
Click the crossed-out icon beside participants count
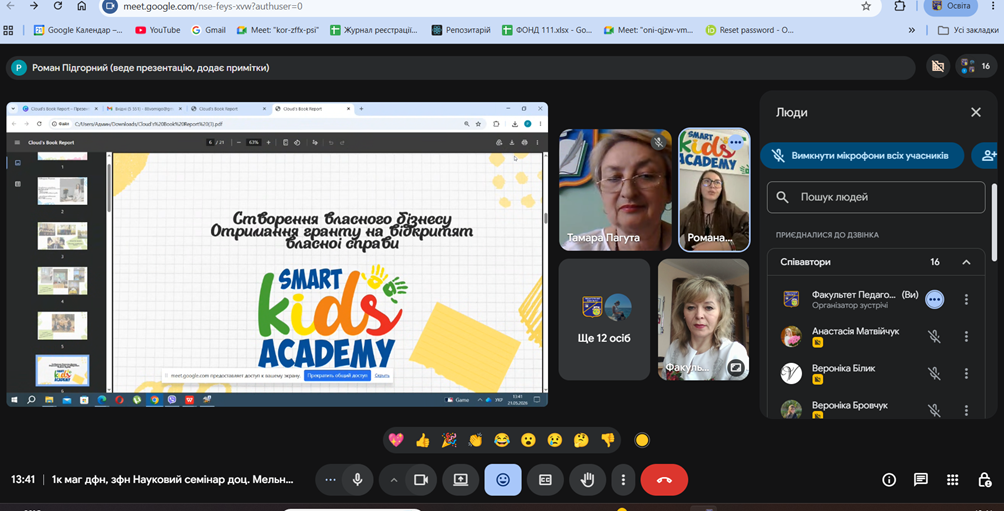click(938, 66)
